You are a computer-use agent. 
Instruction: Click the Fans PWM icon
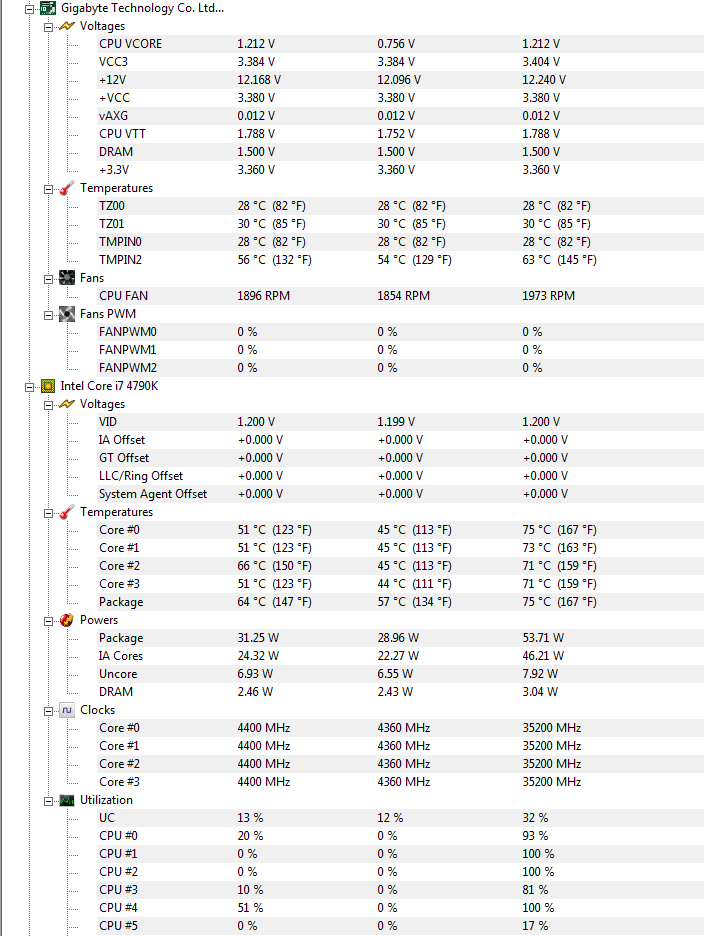(67, 314)
